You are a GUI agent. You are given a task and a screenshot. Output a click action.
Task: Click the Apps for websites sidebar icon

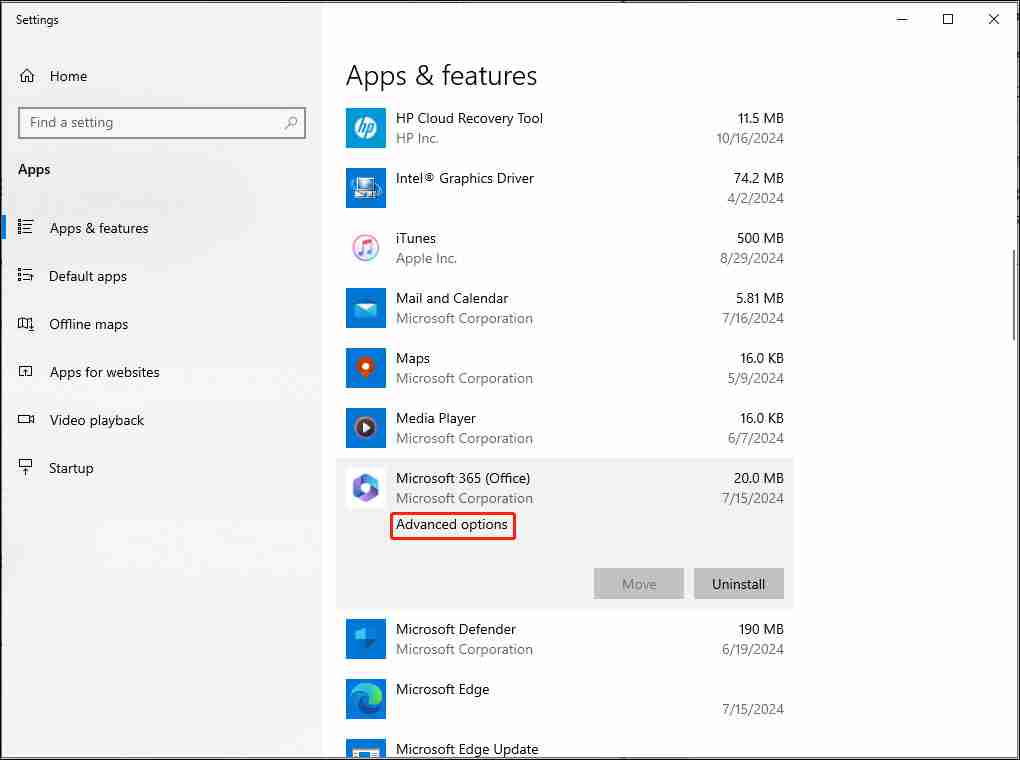25,372
